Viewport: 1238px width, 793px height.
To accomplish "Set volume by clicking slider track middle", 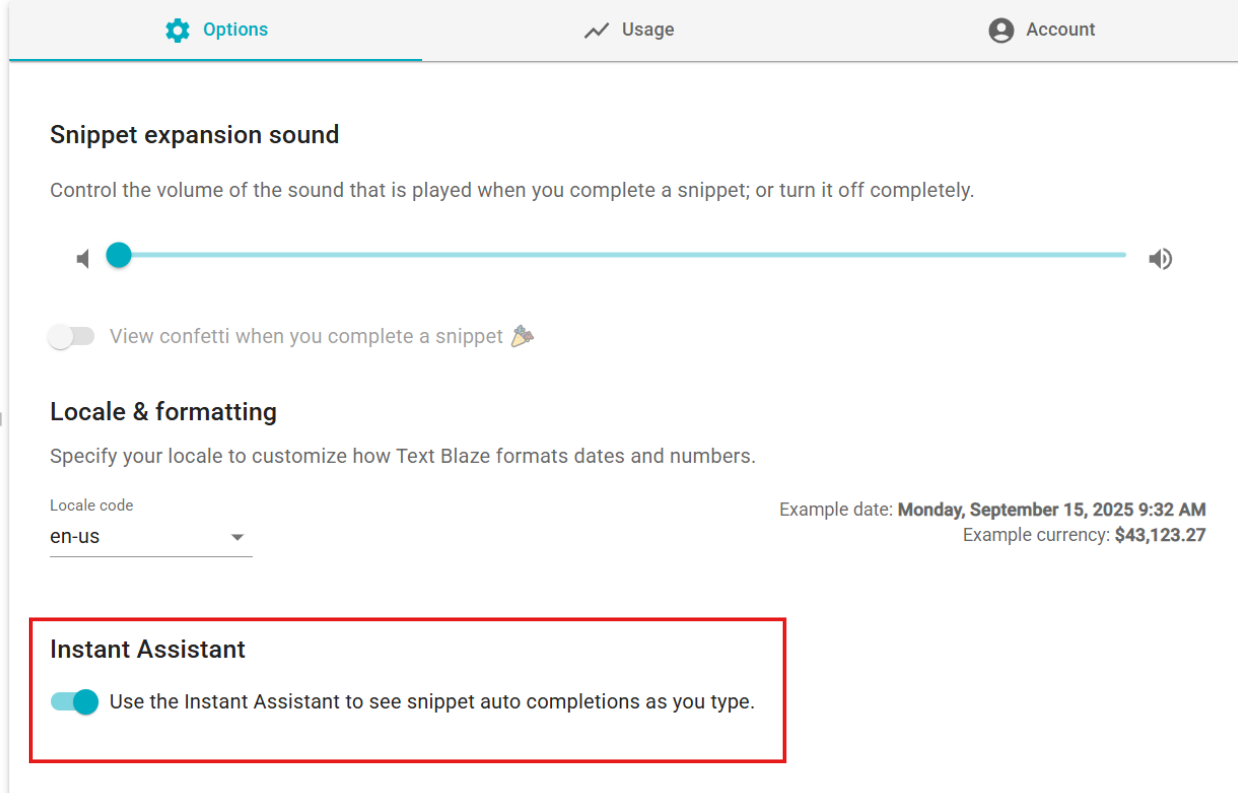I will [622, 255].
